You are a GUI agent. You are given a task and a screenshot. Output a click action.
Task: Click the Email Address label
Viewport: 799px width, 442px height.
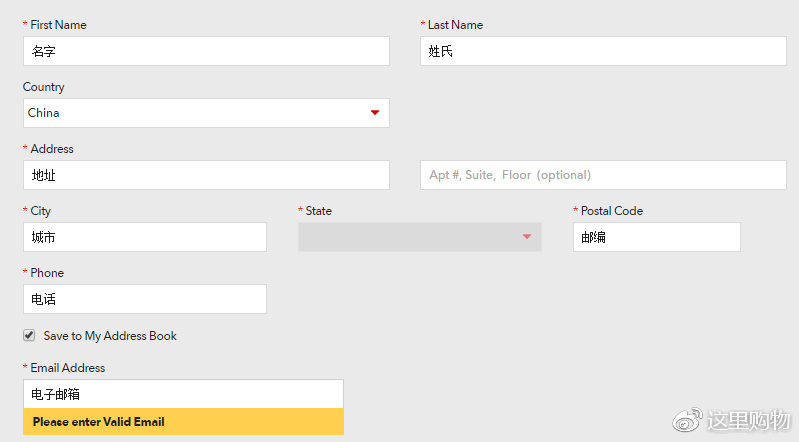pyautogui.click(x=68, y=368)
